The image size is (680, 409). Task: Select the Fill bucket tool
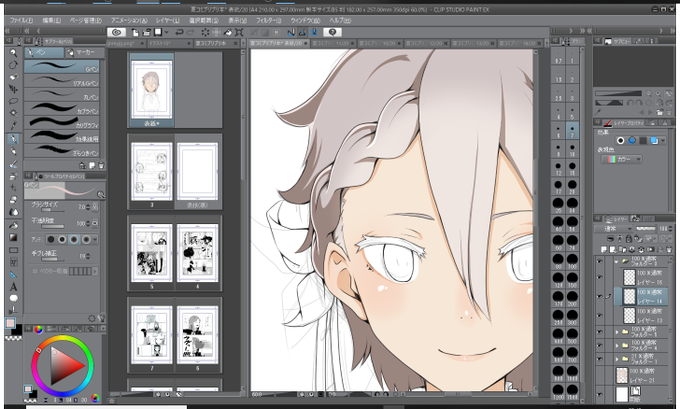click(13, 226)
